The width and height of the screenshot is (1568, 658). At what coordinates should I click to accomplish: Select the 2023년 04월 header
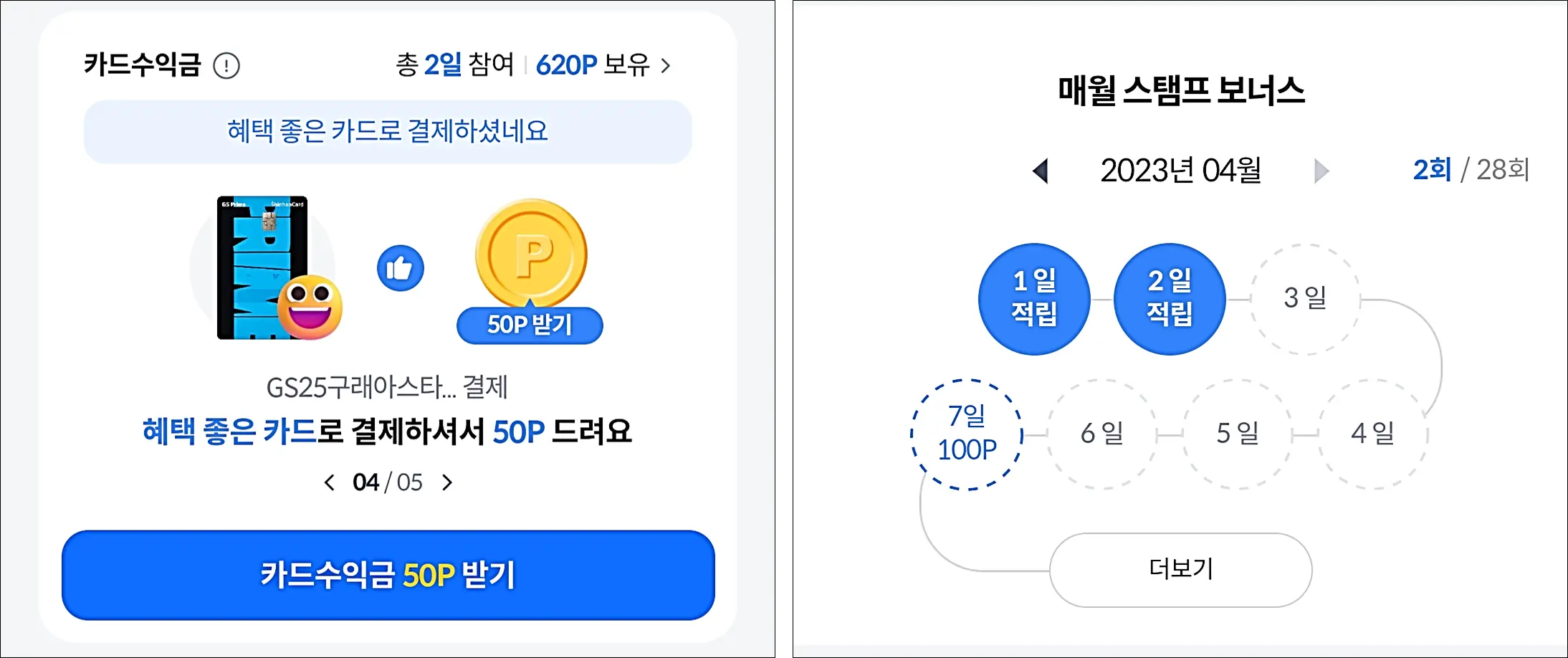1181,171
